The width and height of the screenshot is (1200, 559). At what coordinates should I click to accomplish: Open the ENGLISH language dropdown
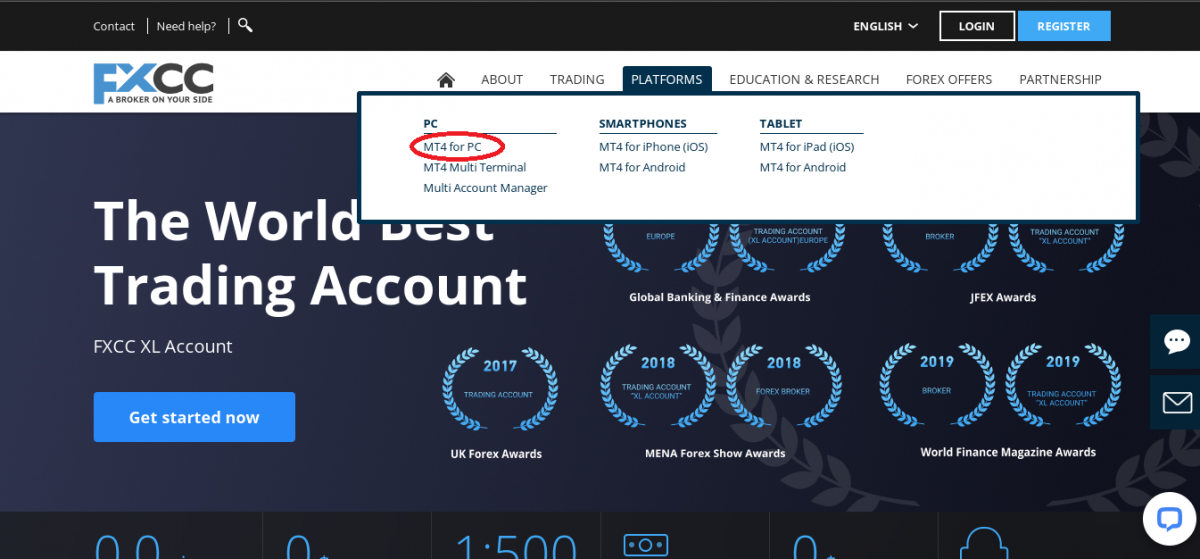[x=885, y=26]
